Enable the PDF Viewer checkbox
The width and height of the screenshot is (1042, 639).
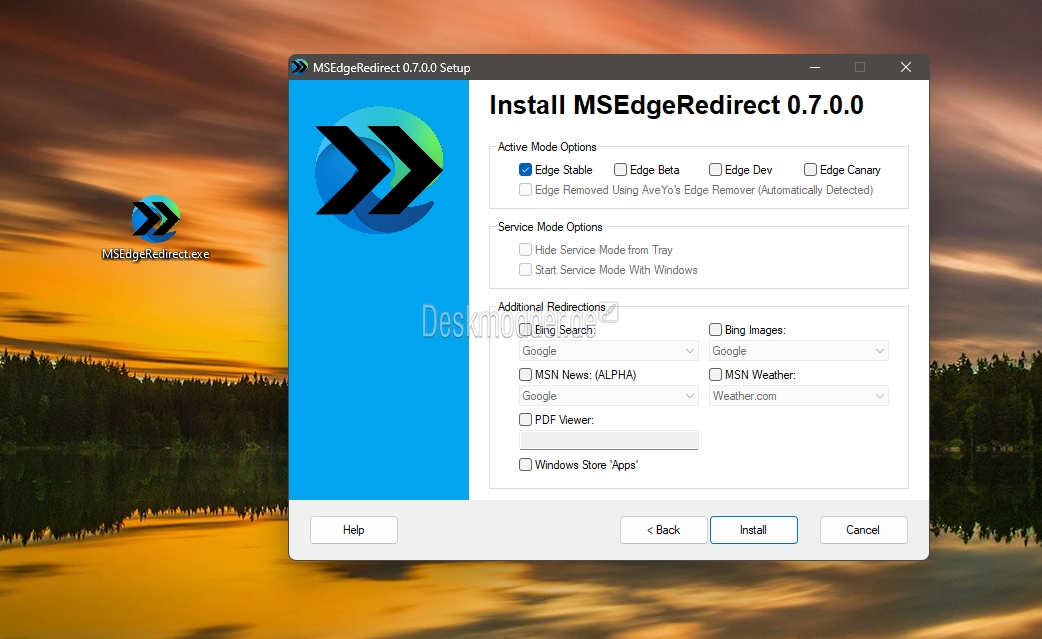[525, 420]
